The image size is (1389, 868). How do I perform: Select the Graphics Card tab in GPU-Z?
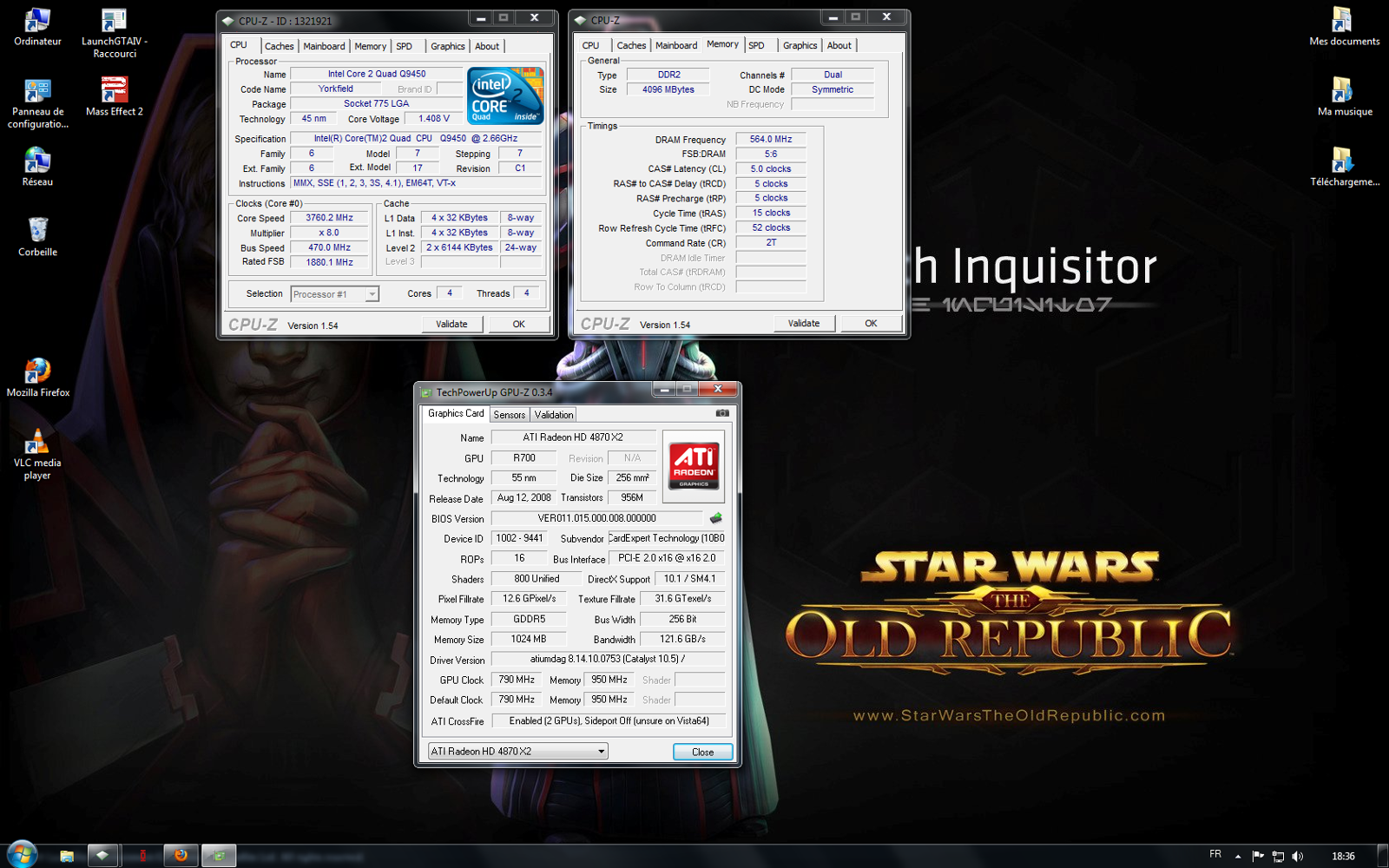pos(456,413)
